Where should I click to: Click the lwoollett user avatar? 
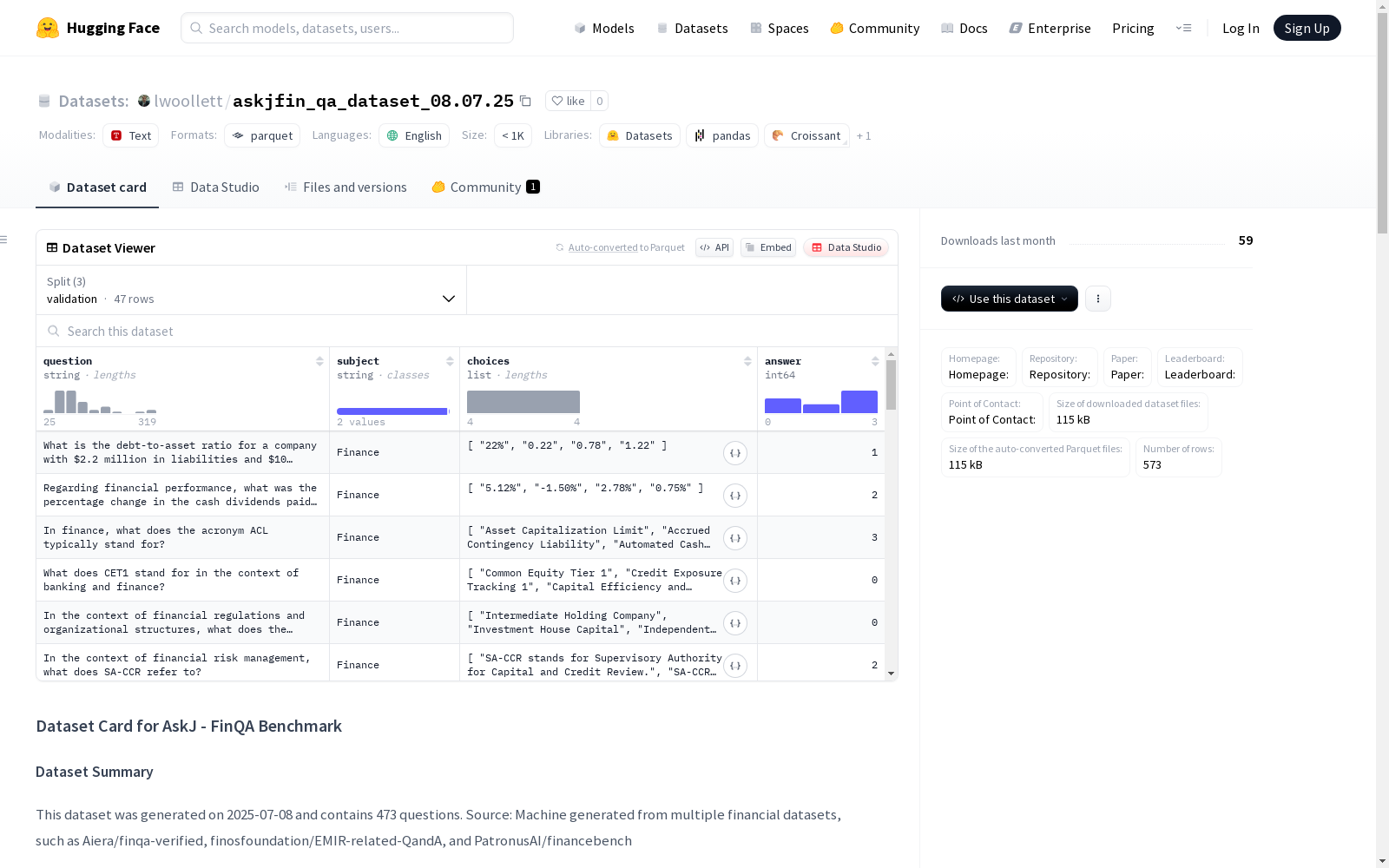click(144, 101)
